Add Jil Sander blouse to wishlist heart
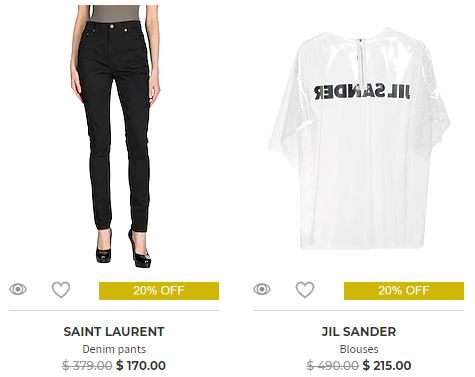Screen dimensions: 475x377 pyautogui.click(x=305, y=290)
